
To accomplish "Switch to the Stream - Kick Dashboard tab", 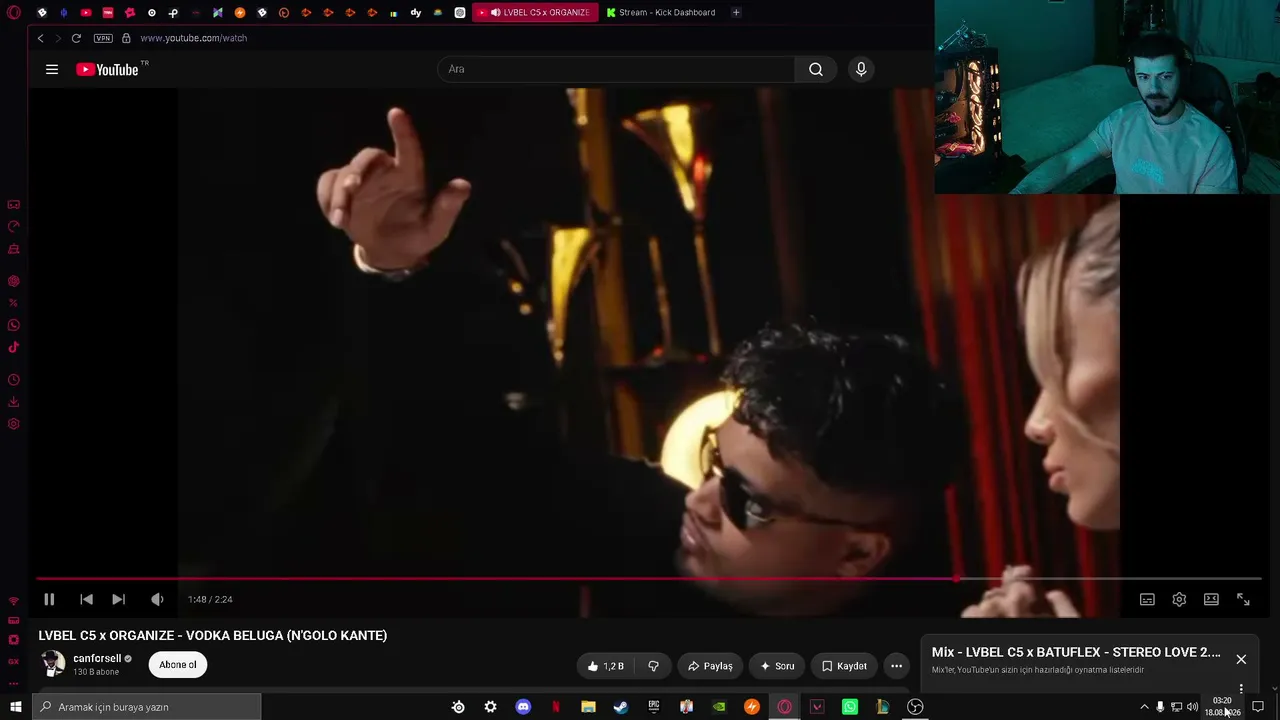I will click(661, 13).
